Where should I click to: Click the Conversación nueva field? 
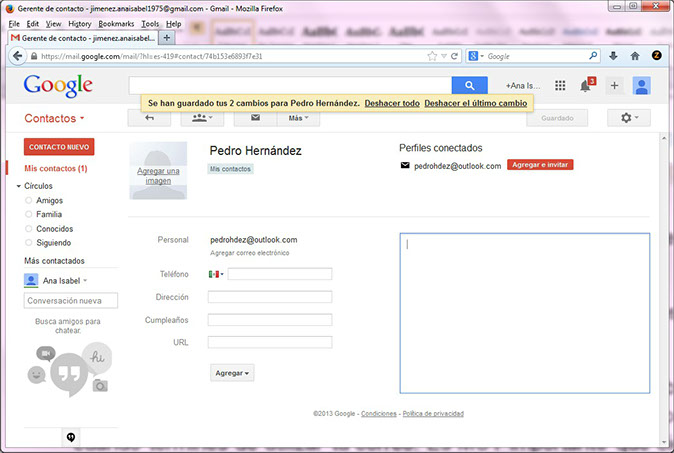point(71,300)
